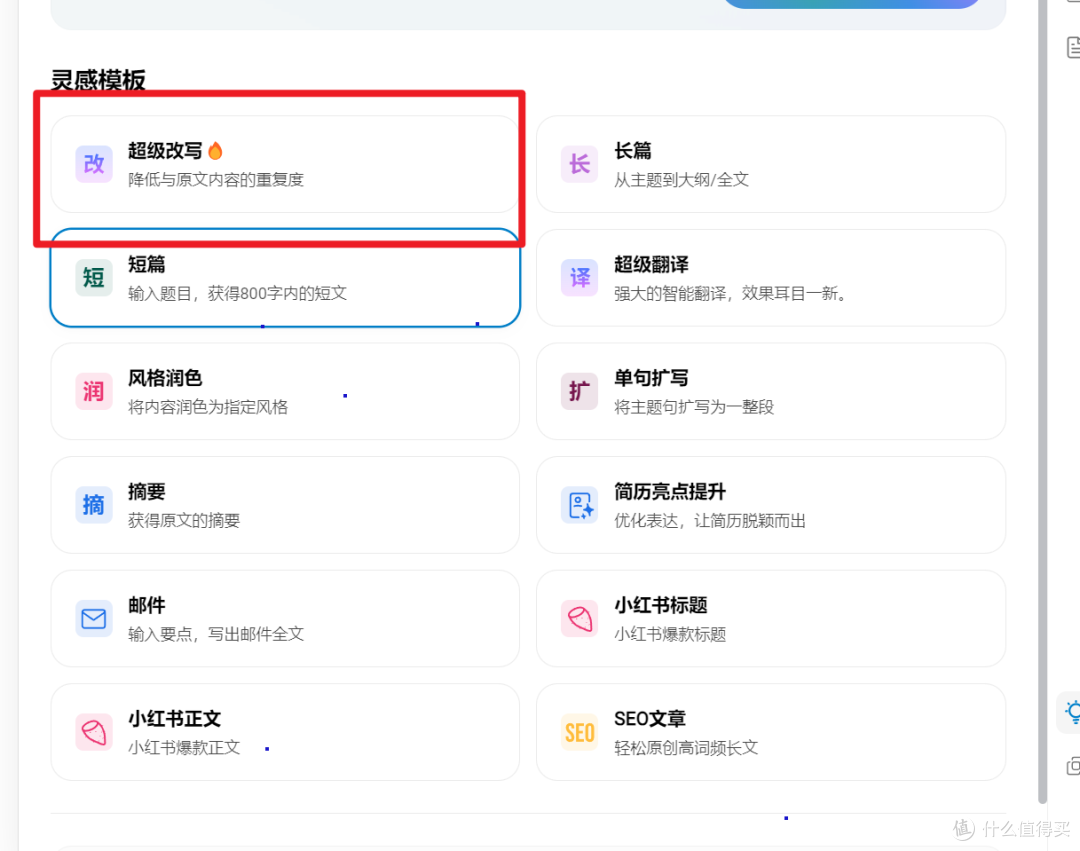Viewport: 1080px width, 851px height.
Task: Click the document icon at right sidebar top
Action: coord(1073,48)
